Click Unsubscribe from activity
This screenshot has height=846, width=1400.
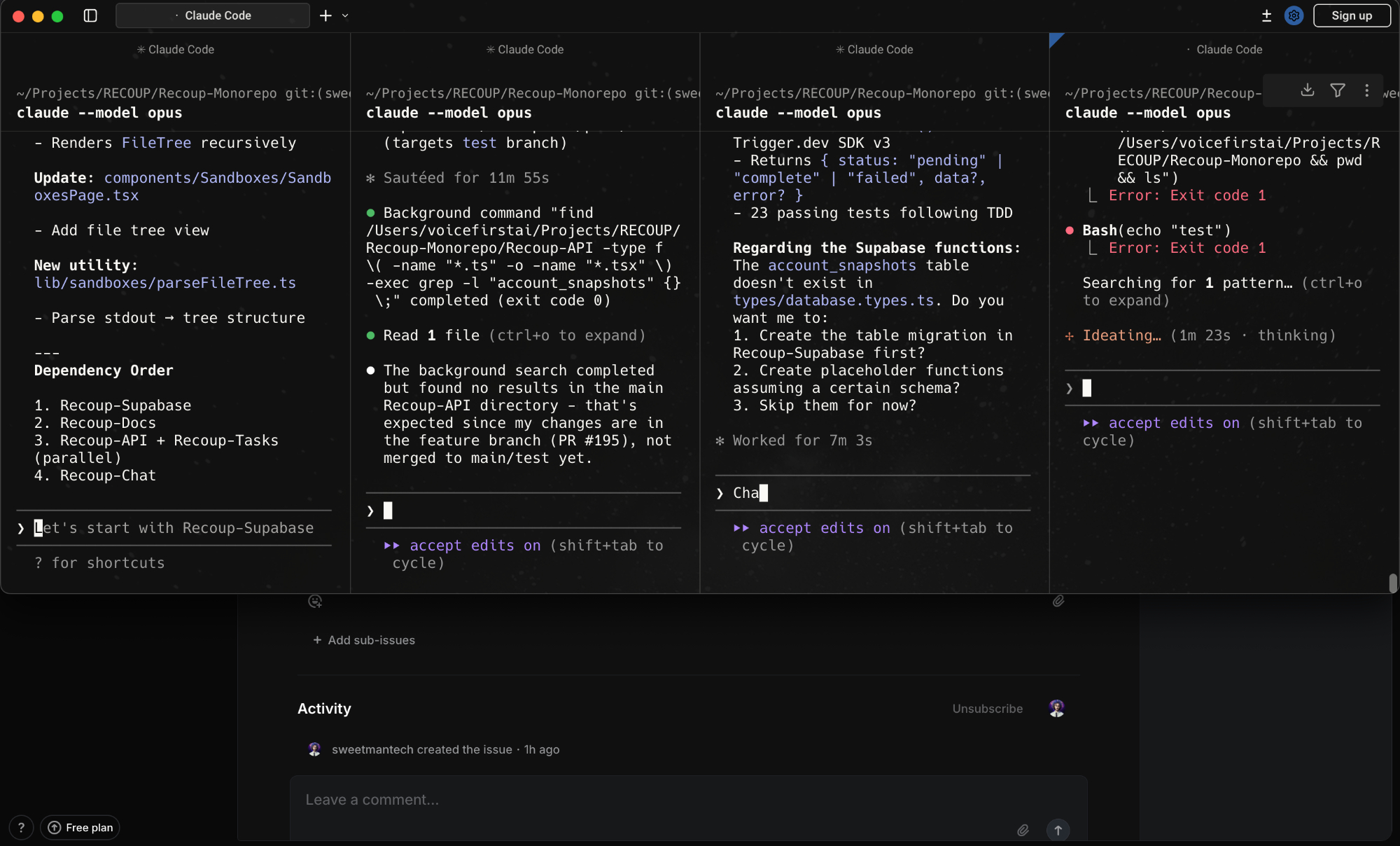tap(987, 709)
